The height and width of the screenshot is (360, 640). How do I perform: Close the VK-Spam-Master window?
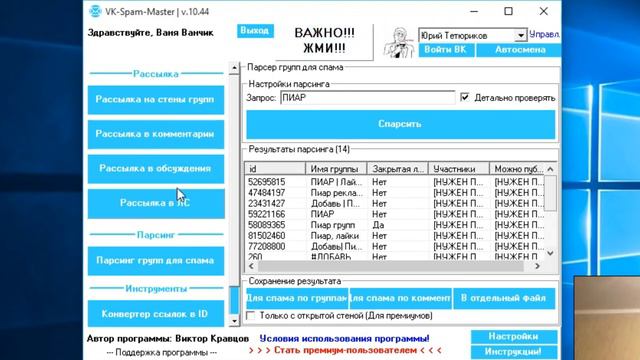click(x=544, y=11)
